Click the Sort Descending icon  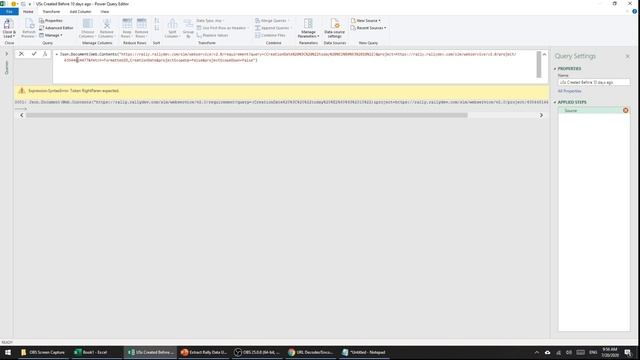point(157,28)
